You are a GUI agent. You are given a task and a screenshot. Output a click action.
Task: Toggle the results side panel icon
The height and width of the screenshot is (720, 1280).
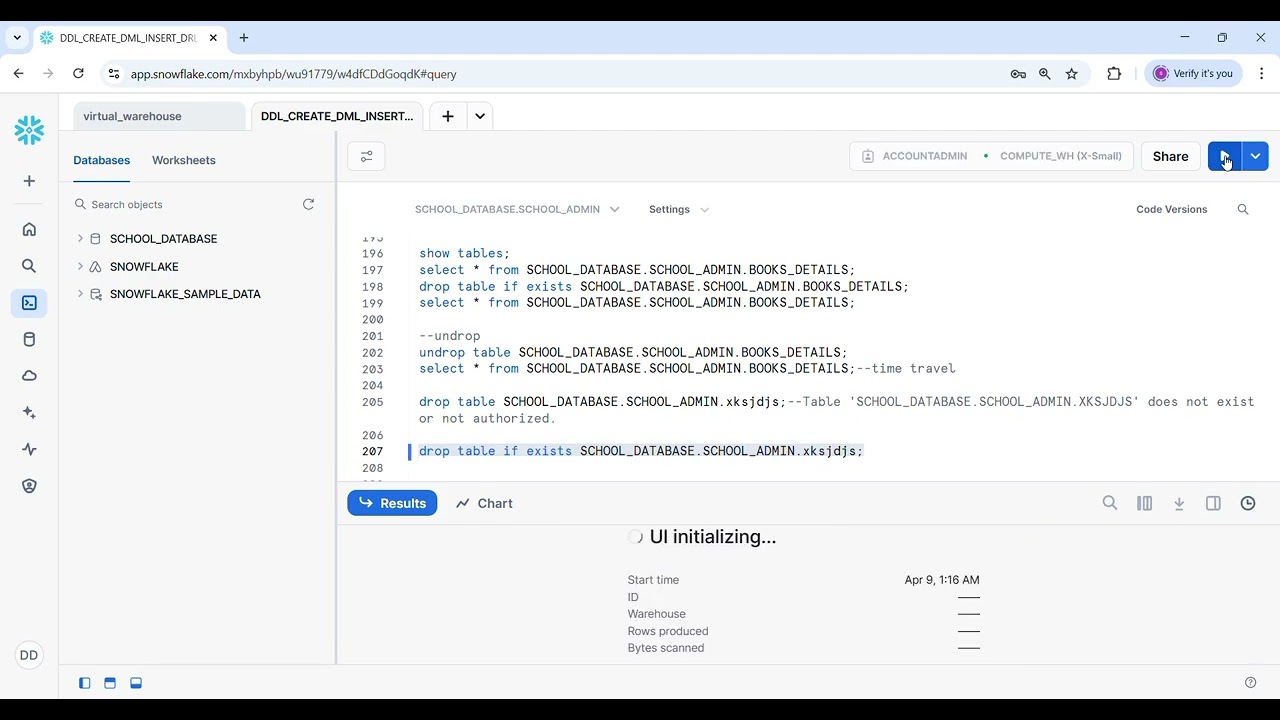coord(1213,503)
